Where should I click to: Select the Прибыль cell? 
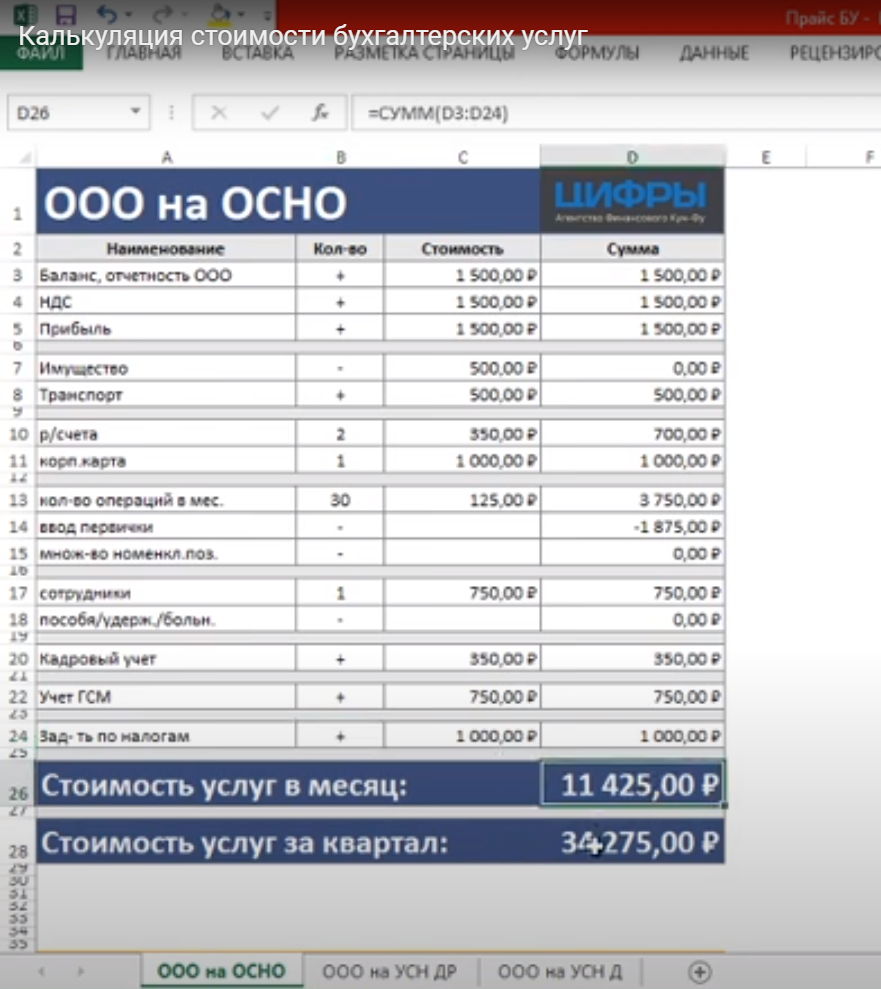166,329
